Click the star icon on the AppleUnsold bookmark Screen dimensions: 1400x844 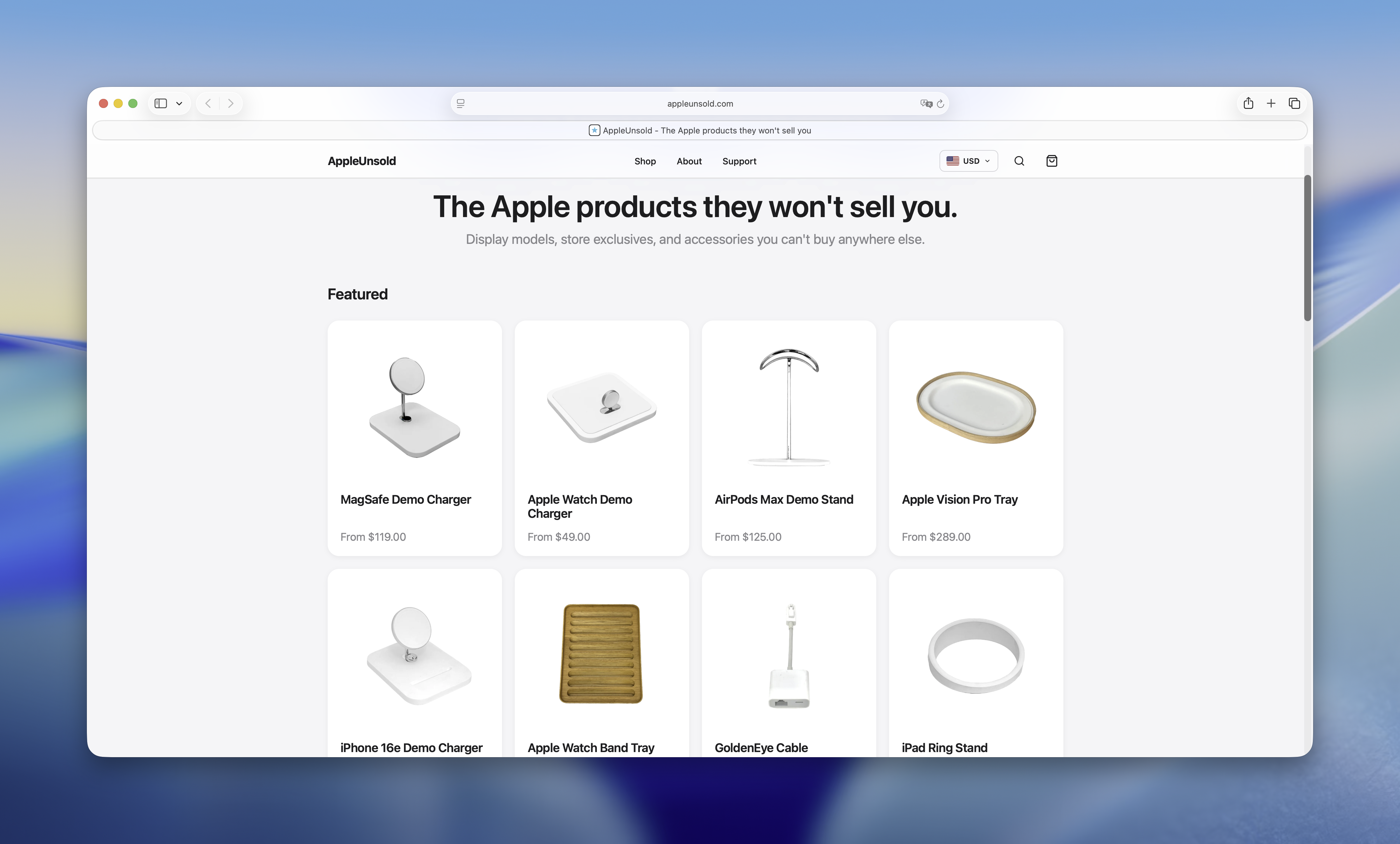tap(594, 130)
